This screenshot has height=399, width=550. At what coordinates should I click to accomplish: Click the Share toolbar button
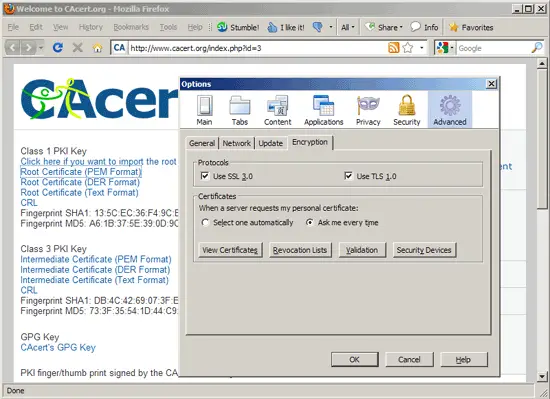[x=384, y=27]
